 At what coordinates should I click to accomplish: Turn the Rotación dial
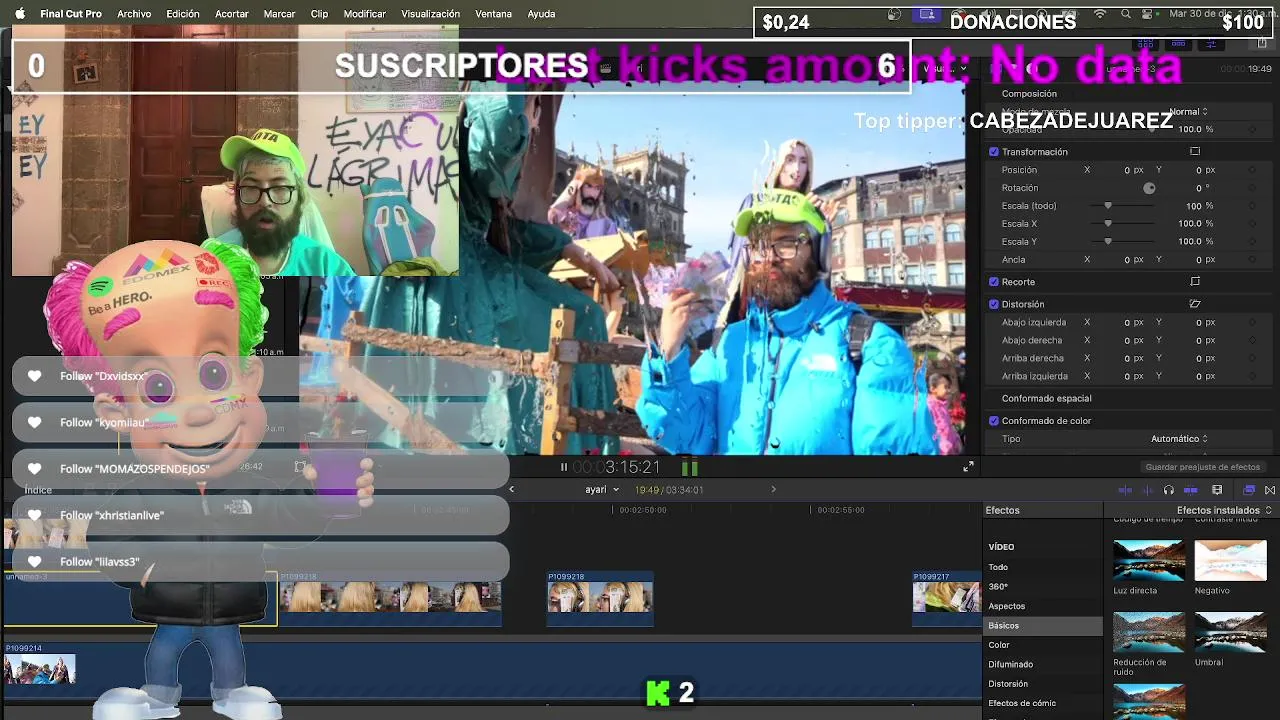[x=1149, y=188]
